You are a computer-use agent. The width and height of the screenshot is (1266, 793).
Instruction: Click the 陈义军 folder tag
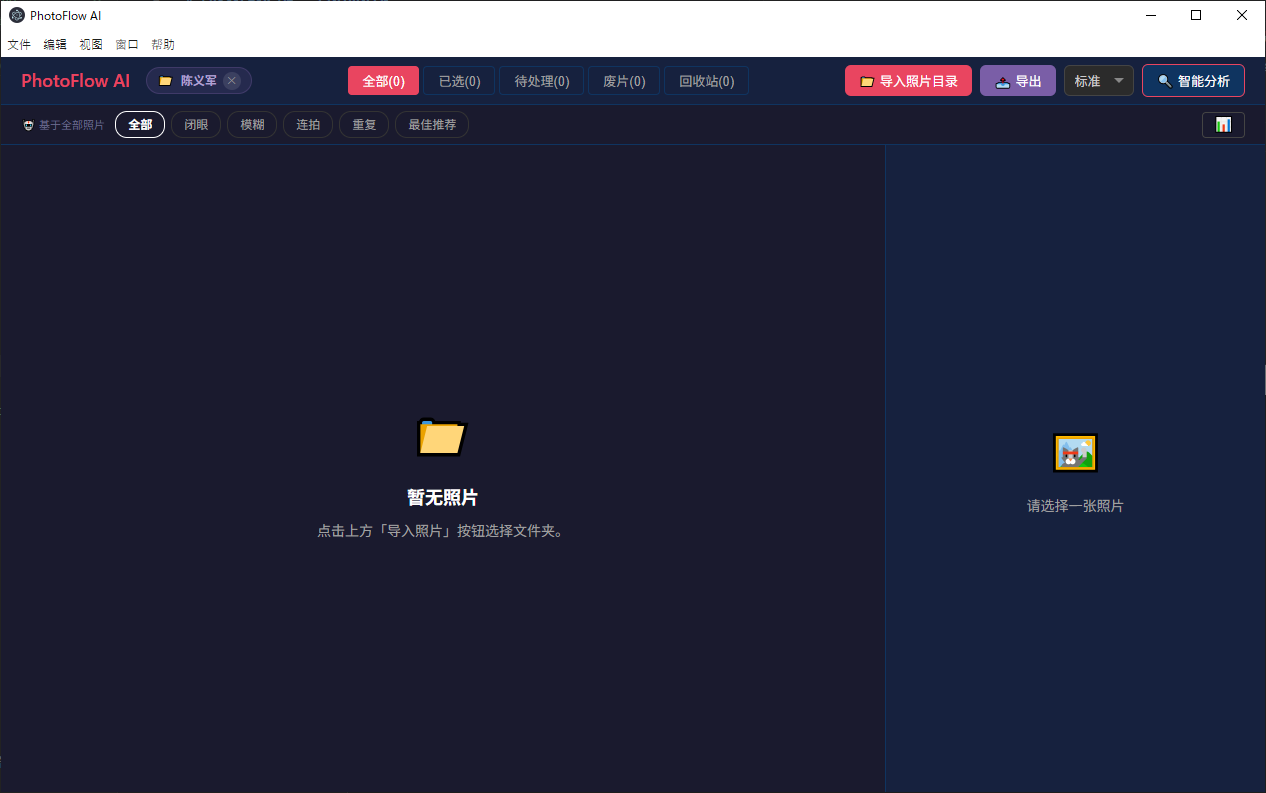point(198,81)
